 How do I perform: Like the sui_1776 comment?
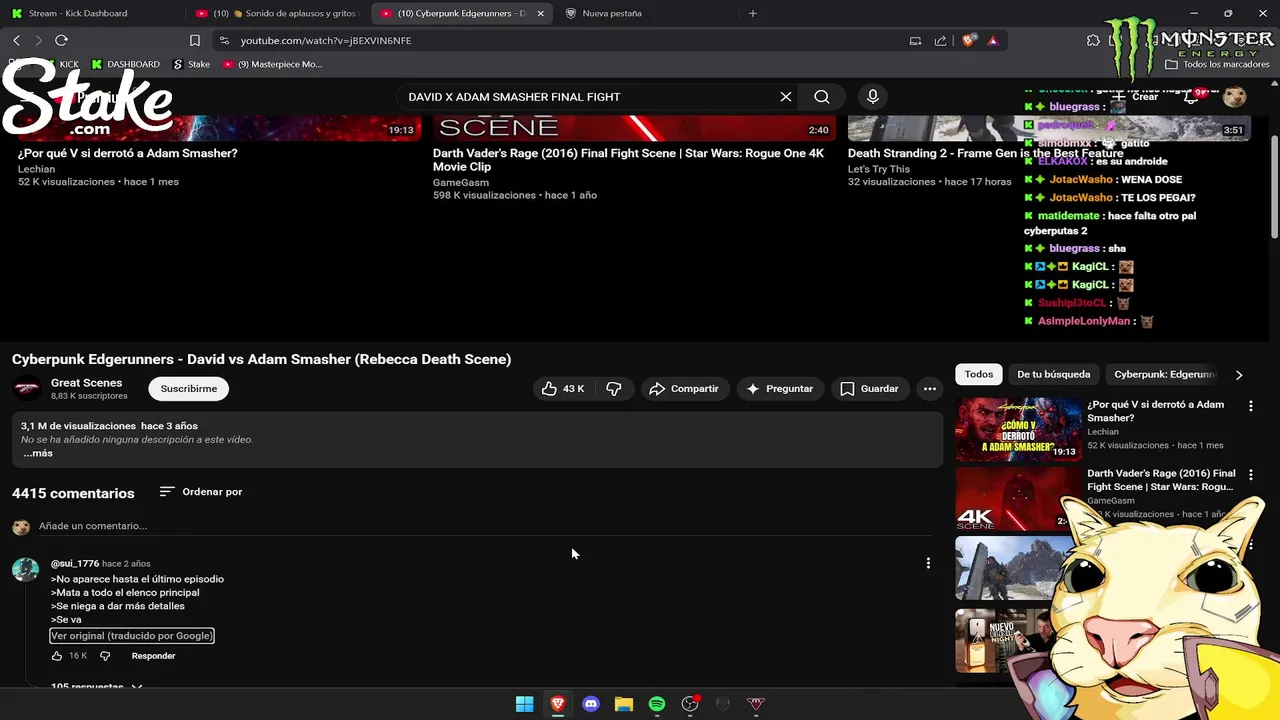[x=57, y=656]
